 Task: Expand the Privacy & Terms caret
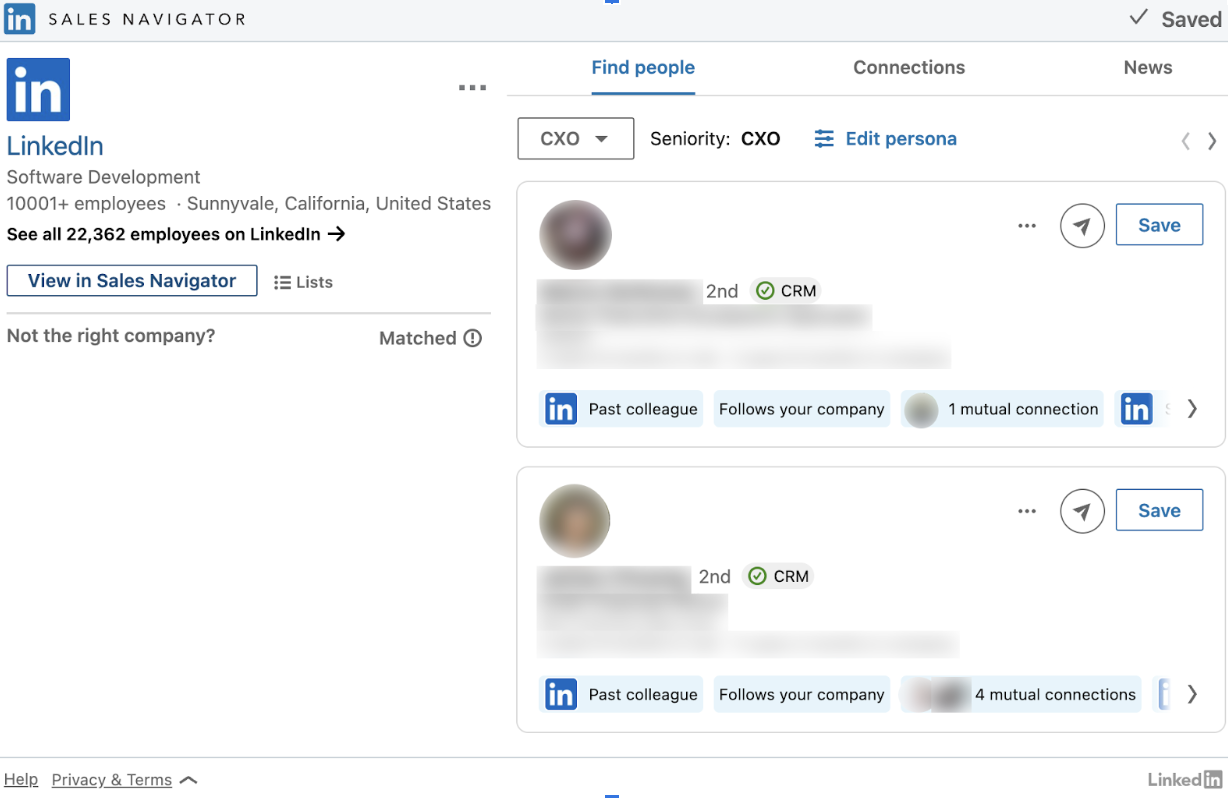click(x=188, y=780)
